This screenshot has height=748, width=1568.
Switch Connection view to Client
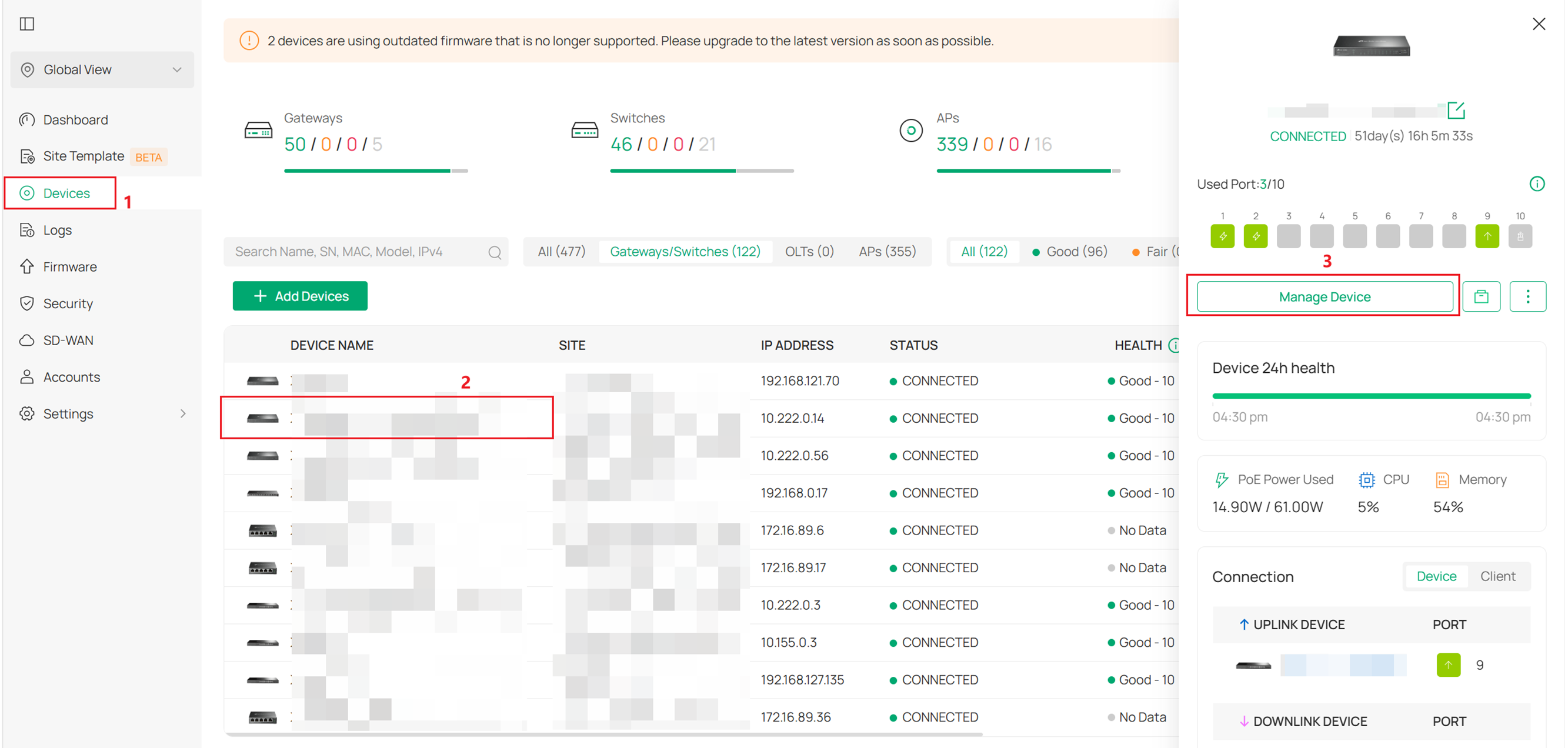[1497, 576]
